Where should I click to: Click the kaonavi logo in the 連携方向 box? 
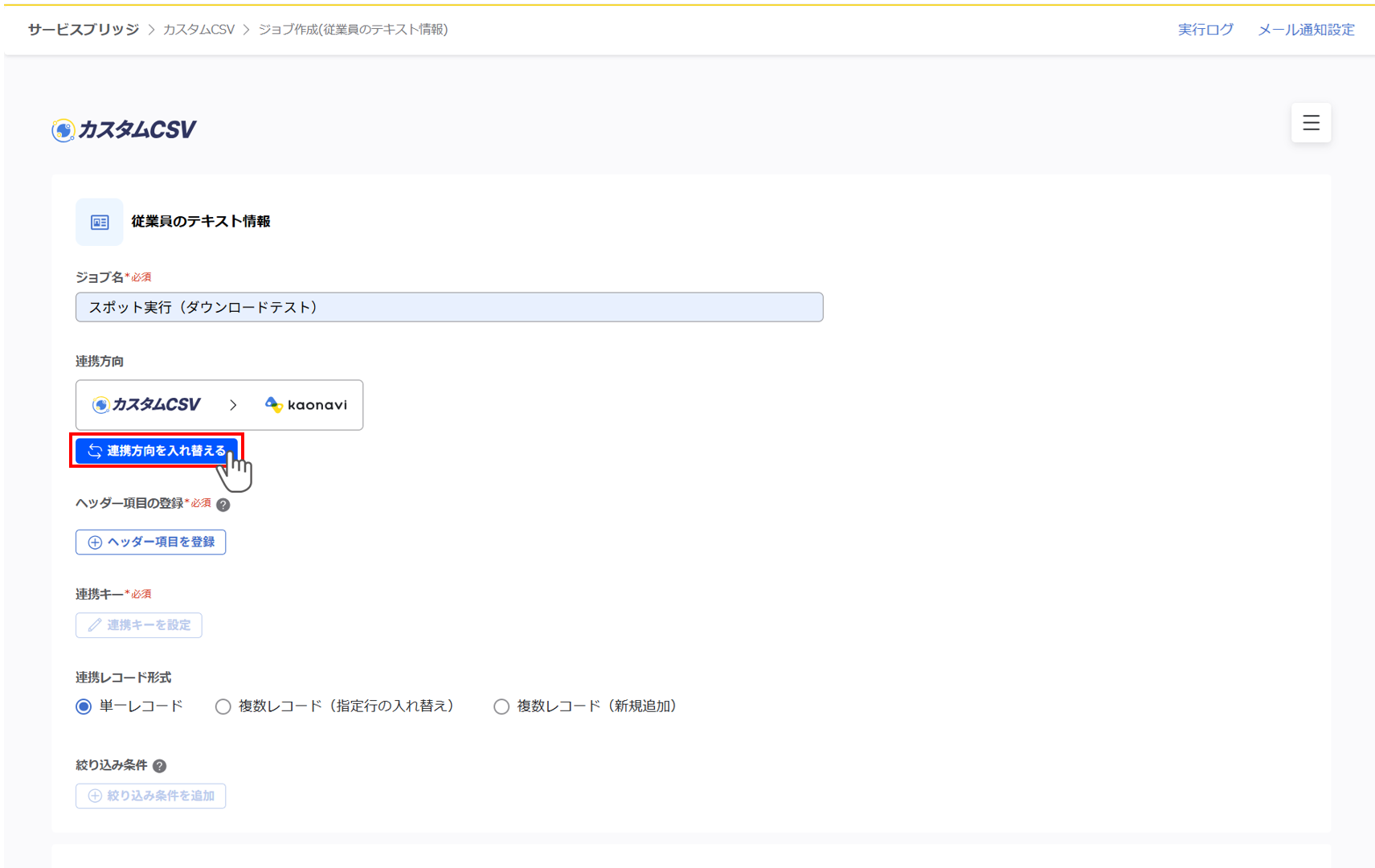tap(305, 404)
